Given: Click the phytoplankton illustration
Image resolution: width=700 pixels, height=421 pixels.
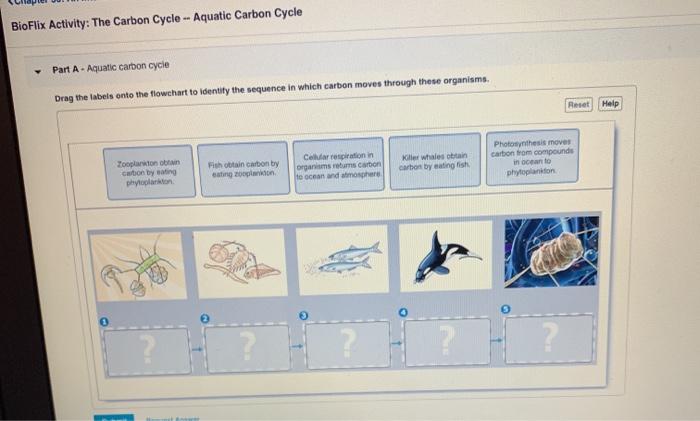Looking at the screenshot, I should point(138,266).
